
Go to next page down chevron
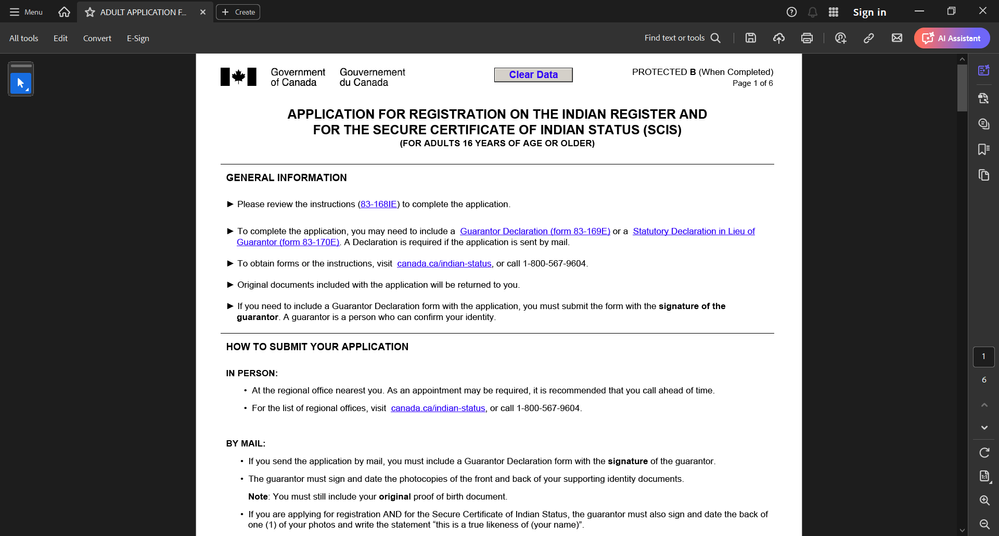tap(984, 428)
